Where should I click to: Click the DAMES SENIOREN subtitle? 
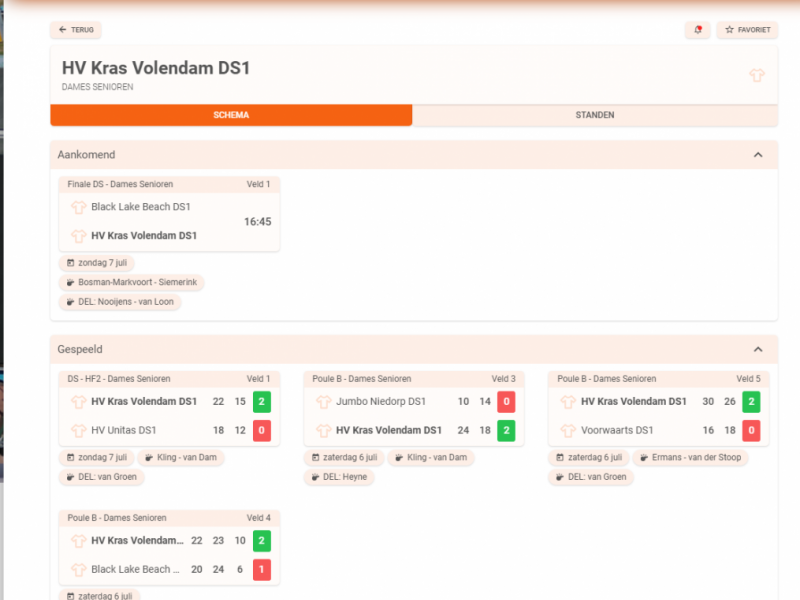tap(97, 87)
